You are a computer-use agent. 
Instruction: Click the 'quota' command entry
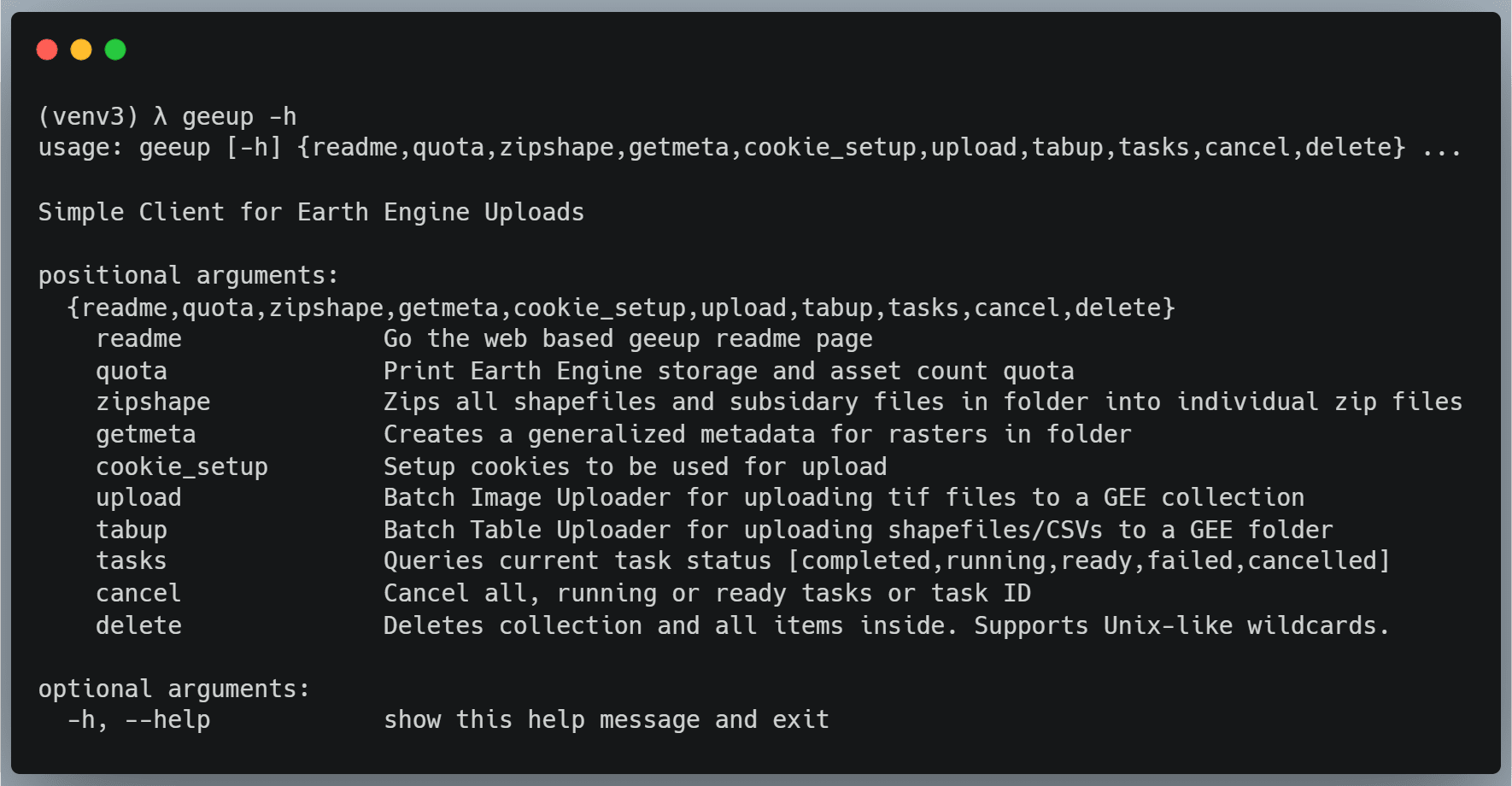[132, 372]
